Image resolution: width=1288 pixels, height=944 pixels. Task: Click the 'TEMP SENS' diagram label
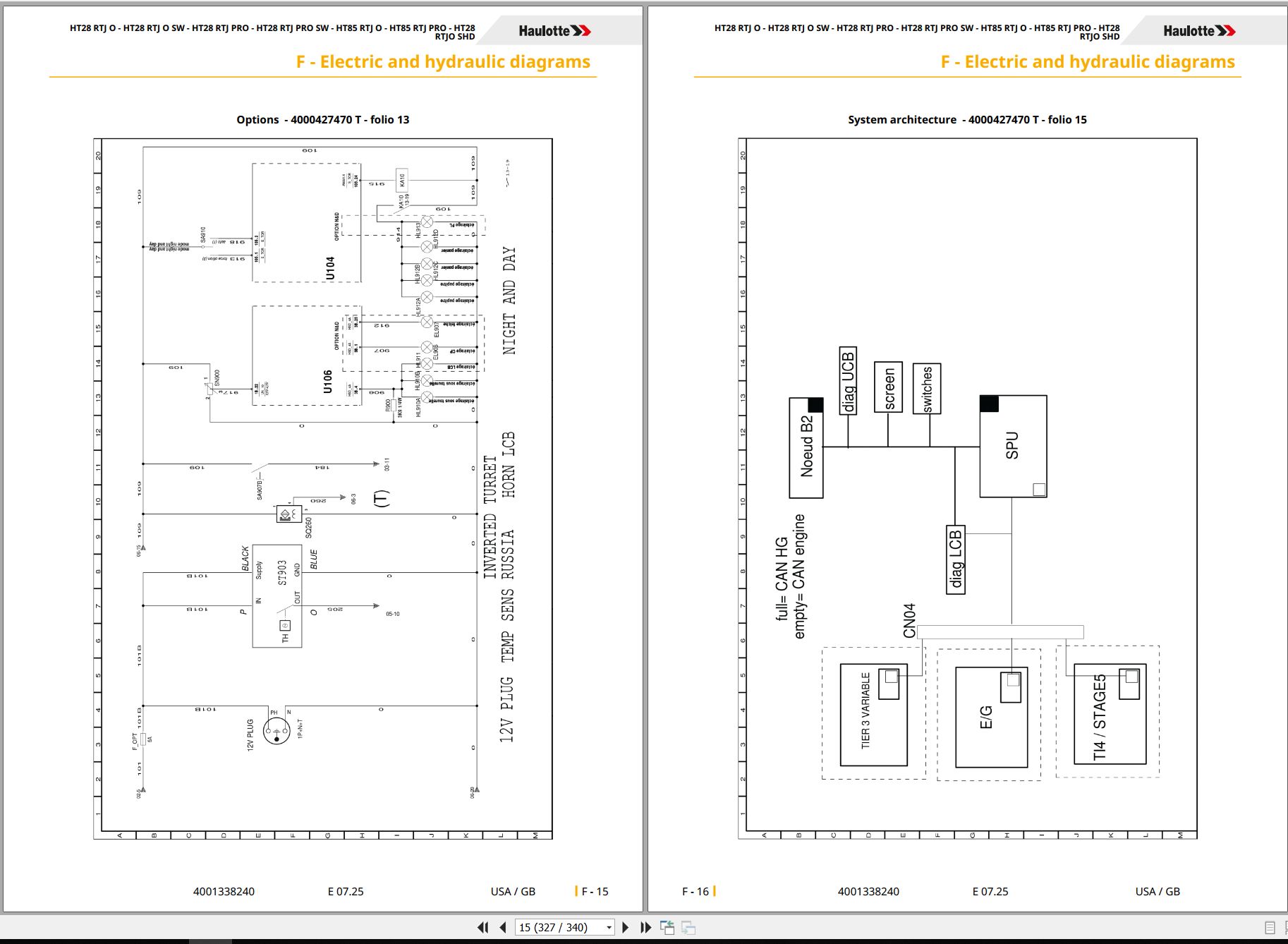pyautogui.click(x=509, y=627)
